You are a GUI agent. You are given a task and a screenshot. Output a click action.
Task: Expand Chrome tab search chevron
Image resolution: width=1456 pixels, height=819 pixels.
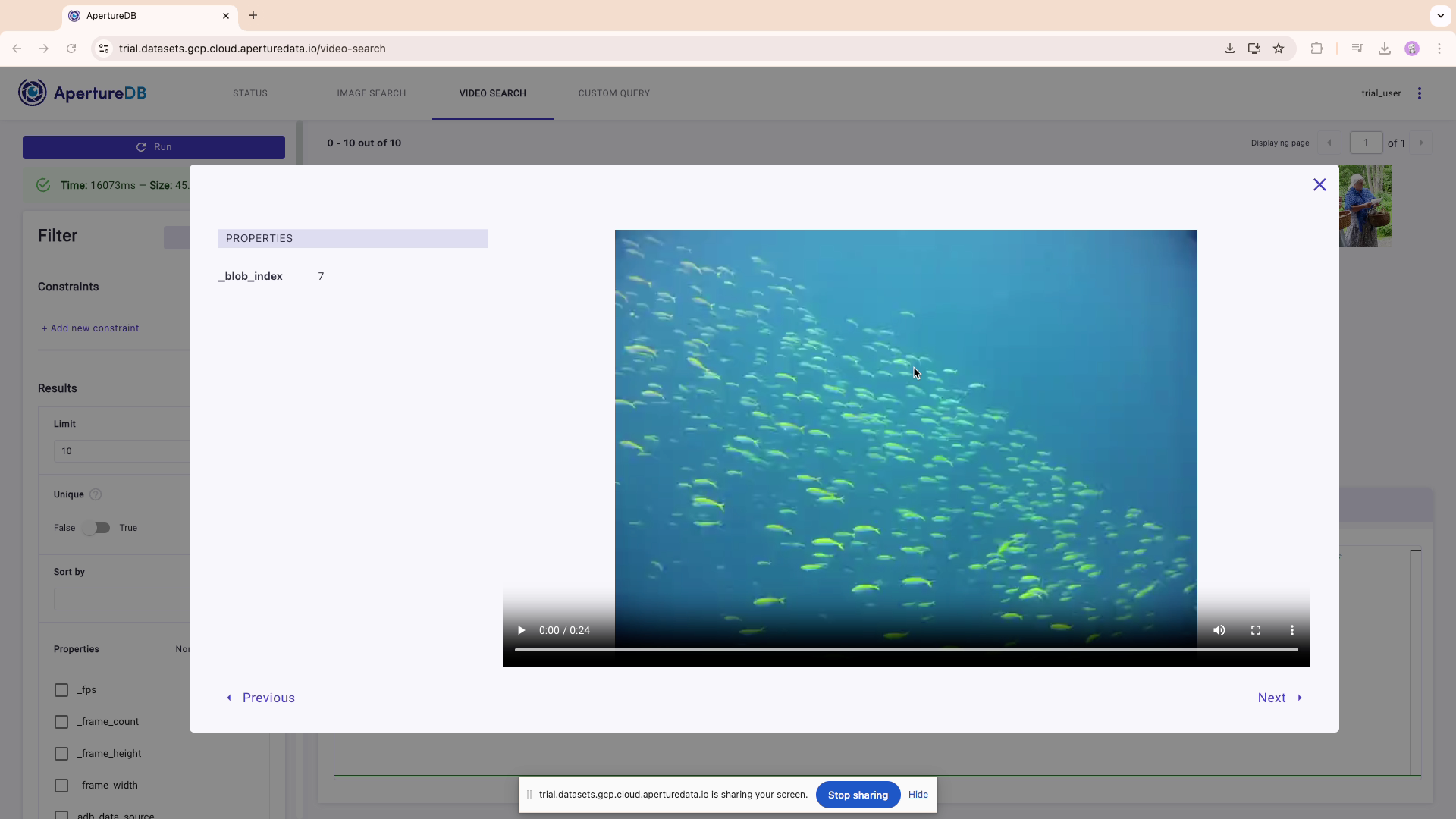tap(1440, 15)
